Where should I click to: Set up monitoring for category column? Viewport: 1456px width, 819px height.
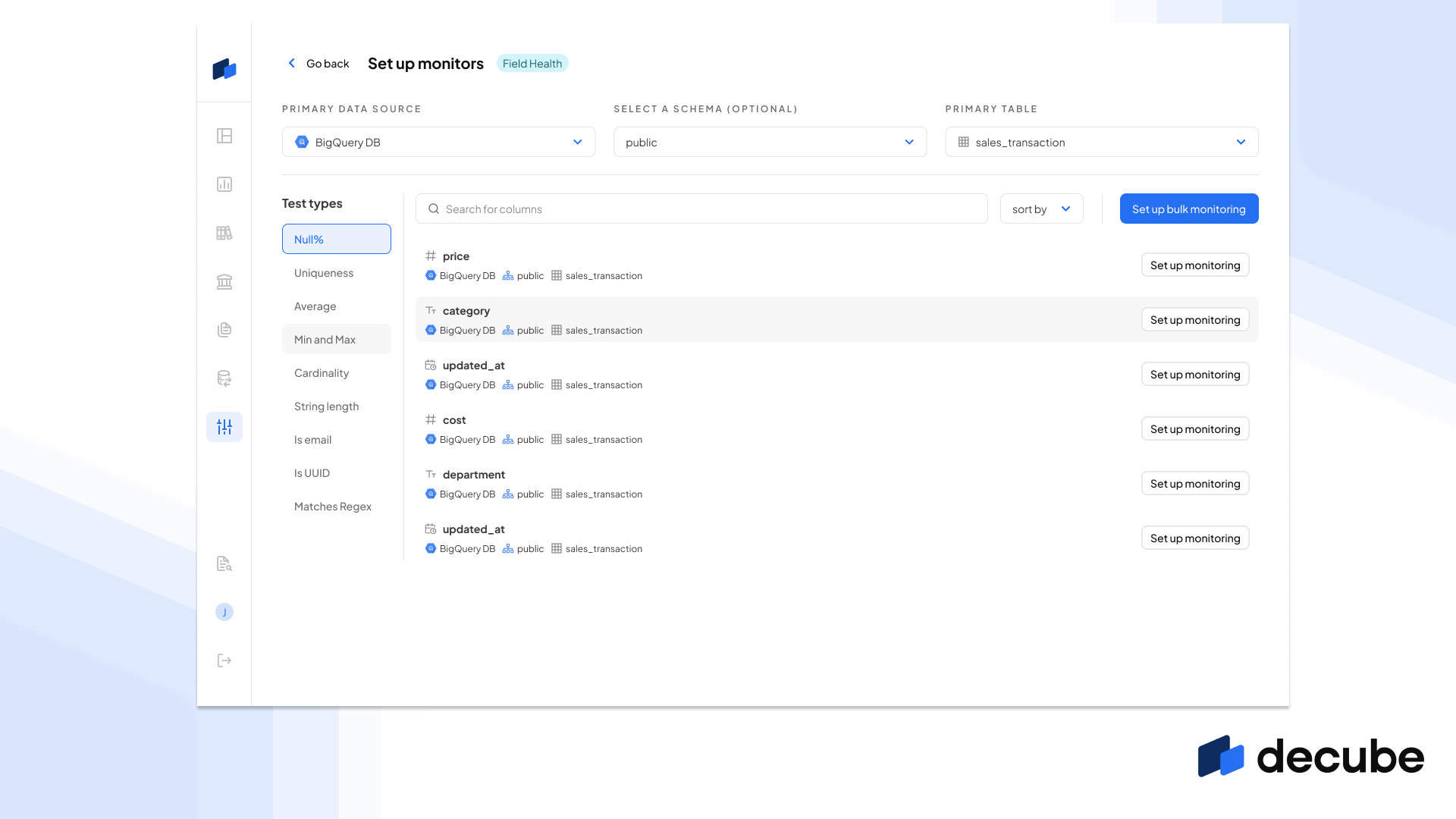click(x=1195, y=319)
